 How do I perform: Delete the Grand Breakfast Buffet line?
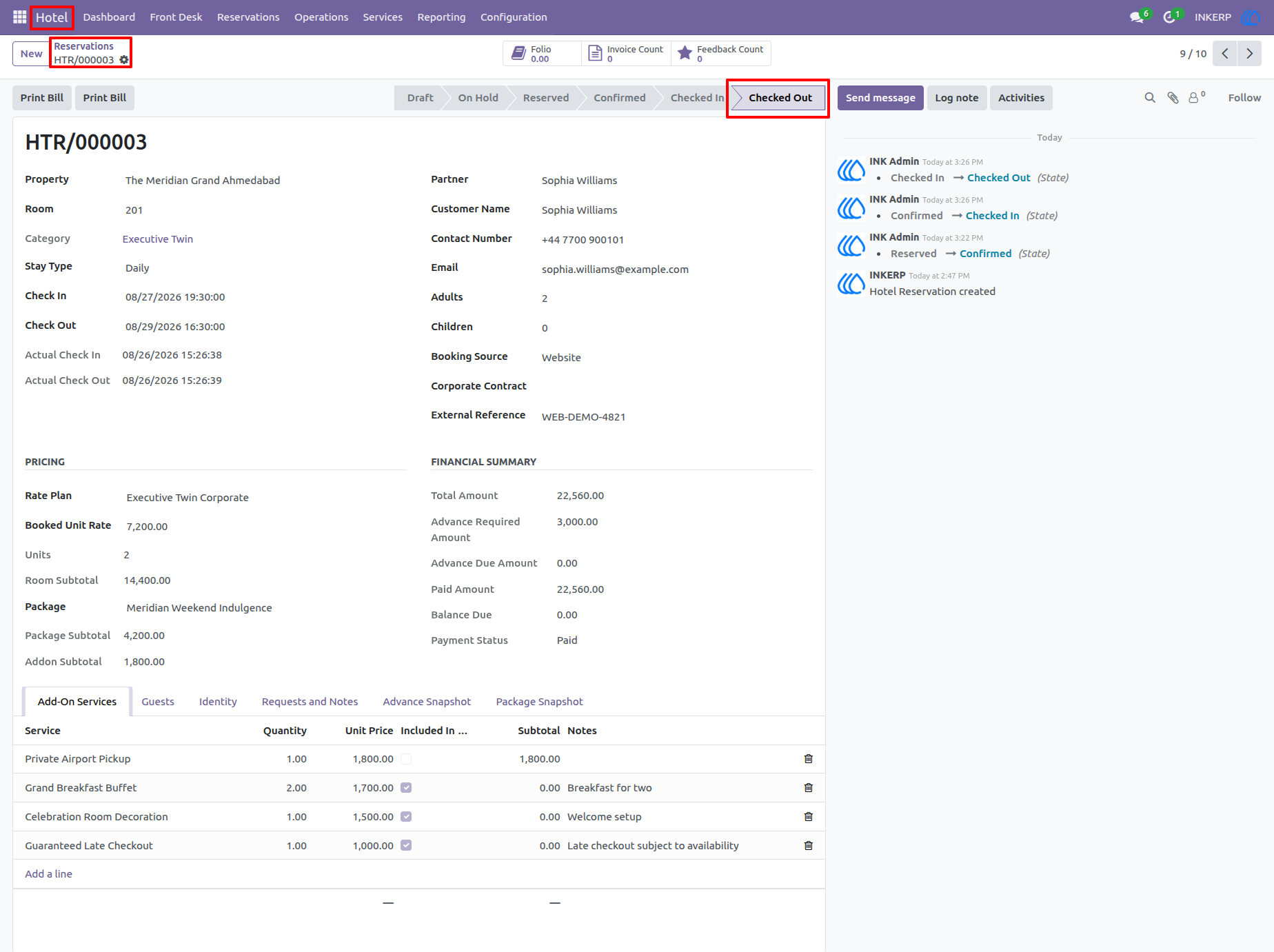[x=809, y=788]
